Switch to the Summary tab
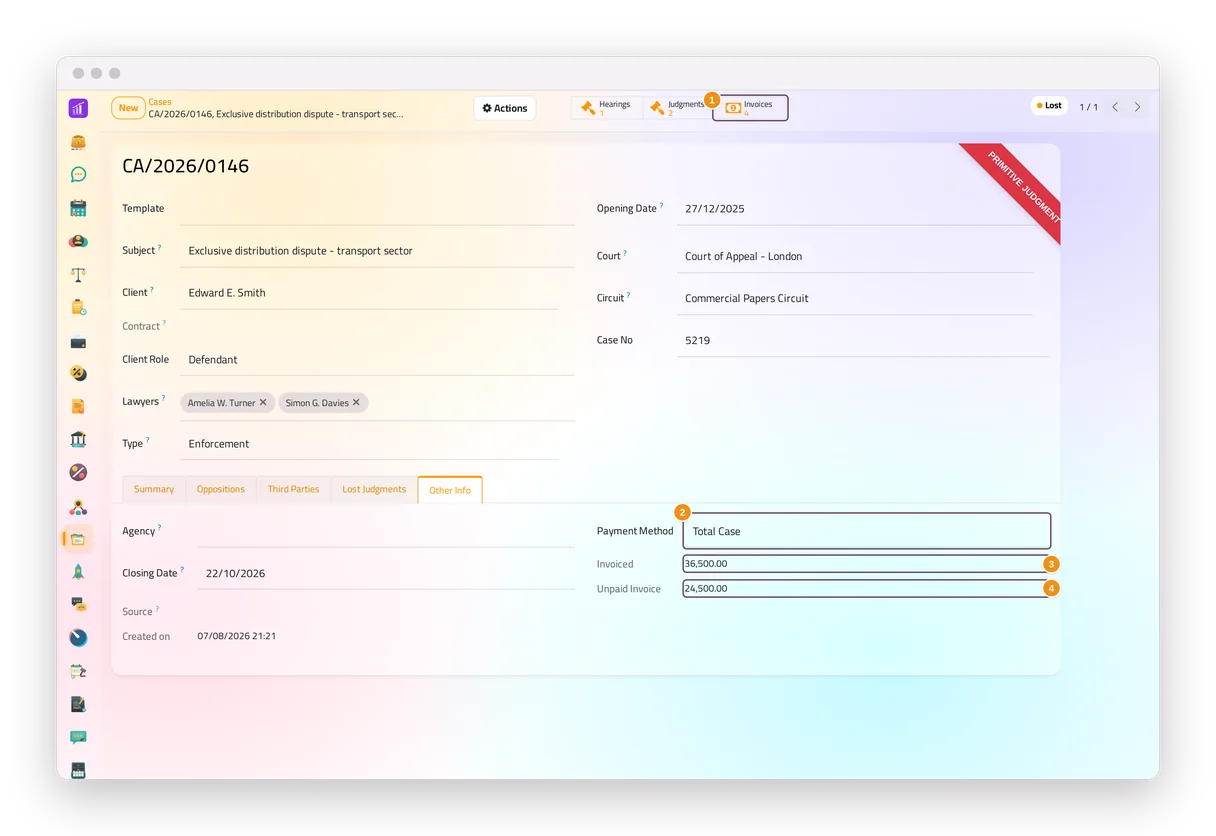Screen dimensions: 1216x836 [x=154, y=489]
